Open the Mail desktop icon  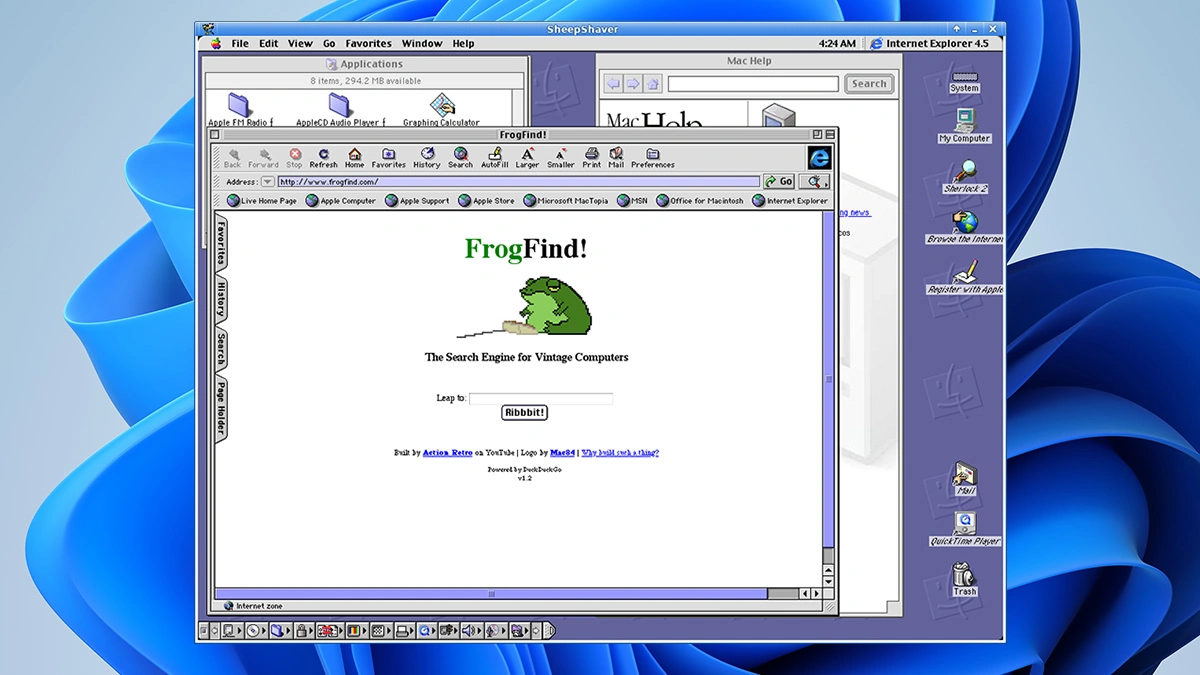coord(965,478)
